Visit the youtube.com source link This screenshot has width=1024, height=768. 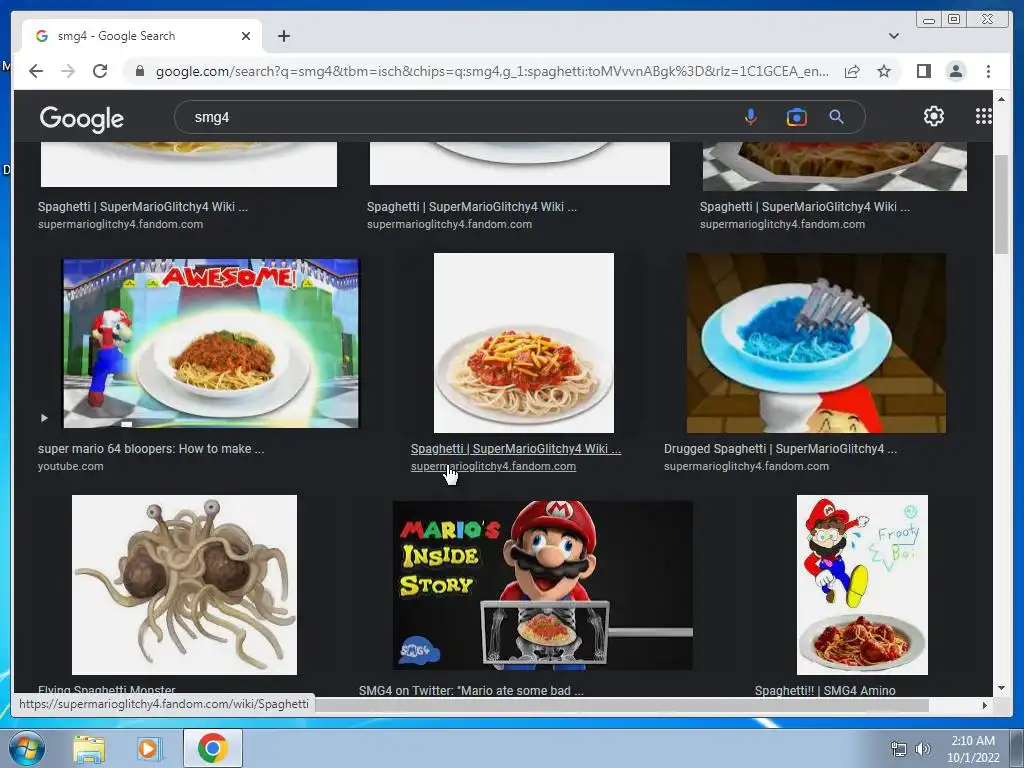point(71,466)
